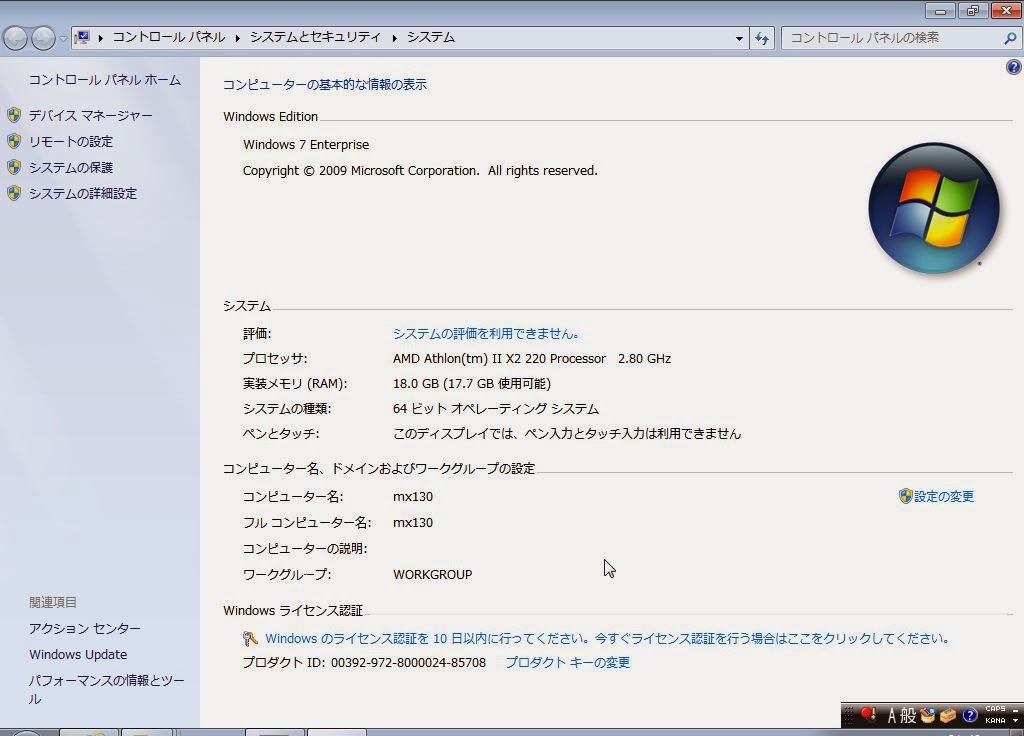Click the language bar drag handle grip
The height and width of the screenshot is (736, 1024).
[x=848, y=716]
